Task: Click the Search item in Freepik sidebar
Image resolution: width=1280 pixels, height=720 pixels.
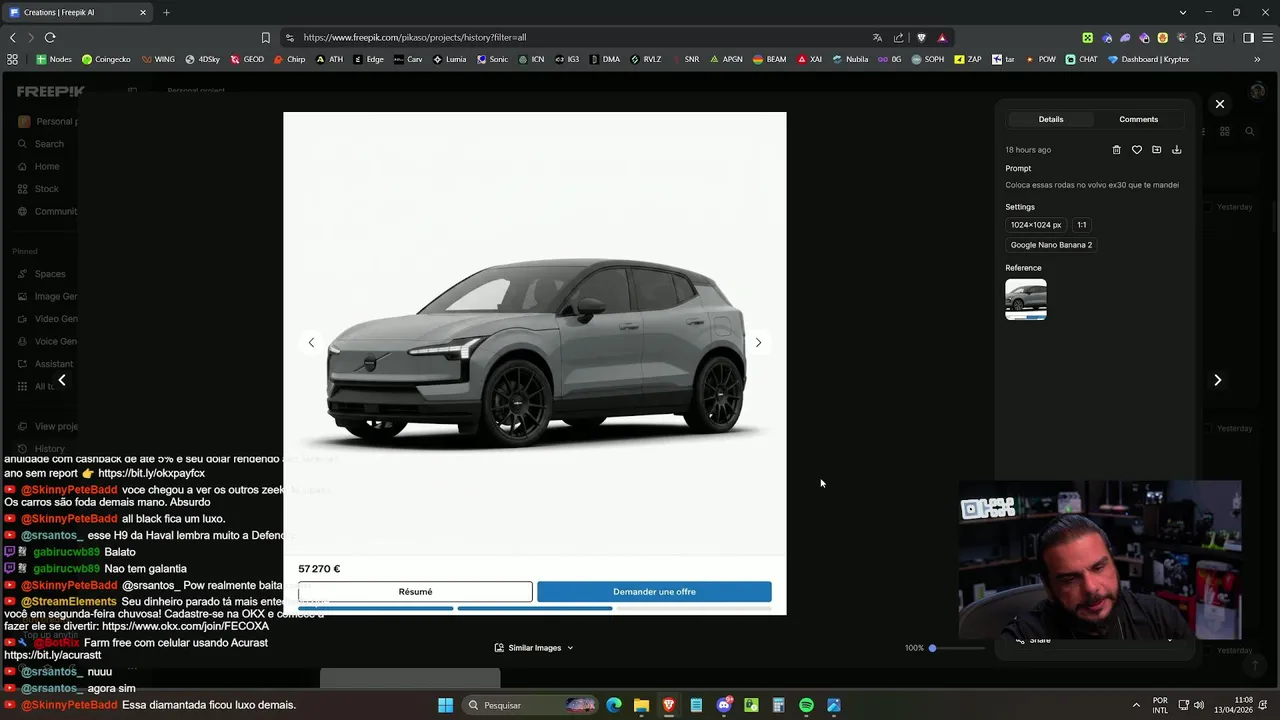Action: point(41,144)
